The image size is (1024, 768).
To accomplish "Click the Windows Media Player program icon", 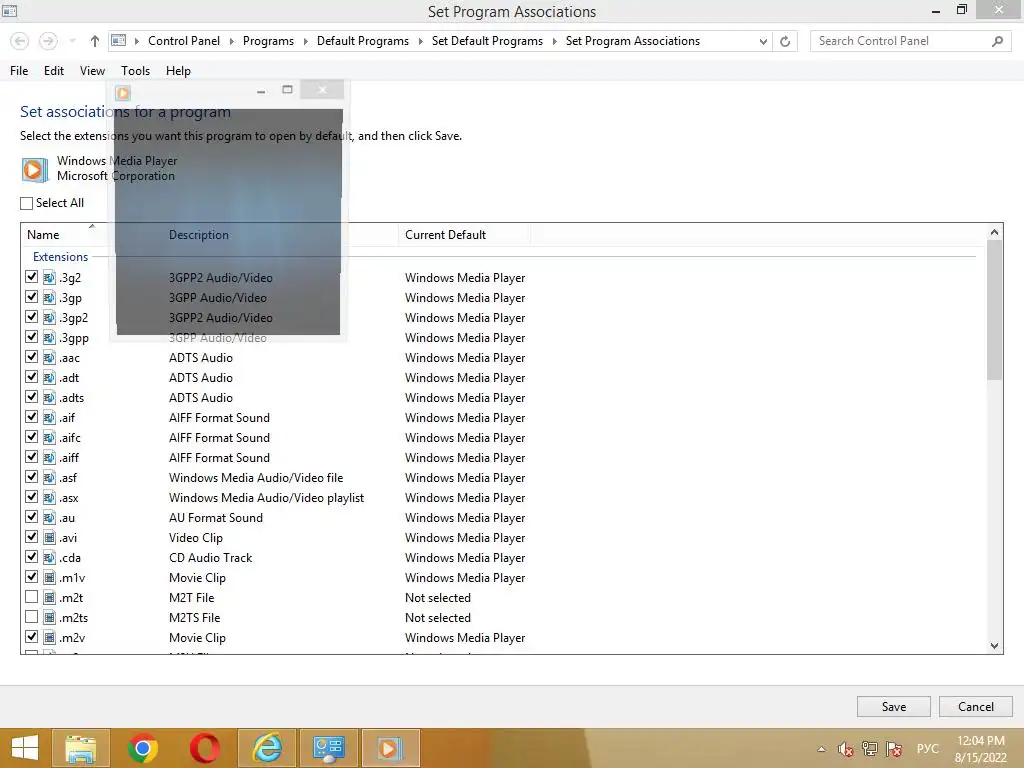I will (34, 169).
